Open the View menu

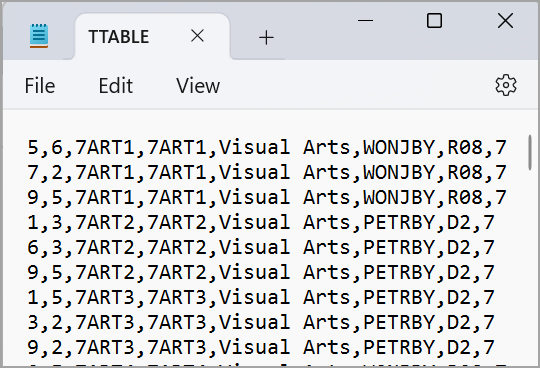pyautogui.click(x=198, y=86)
